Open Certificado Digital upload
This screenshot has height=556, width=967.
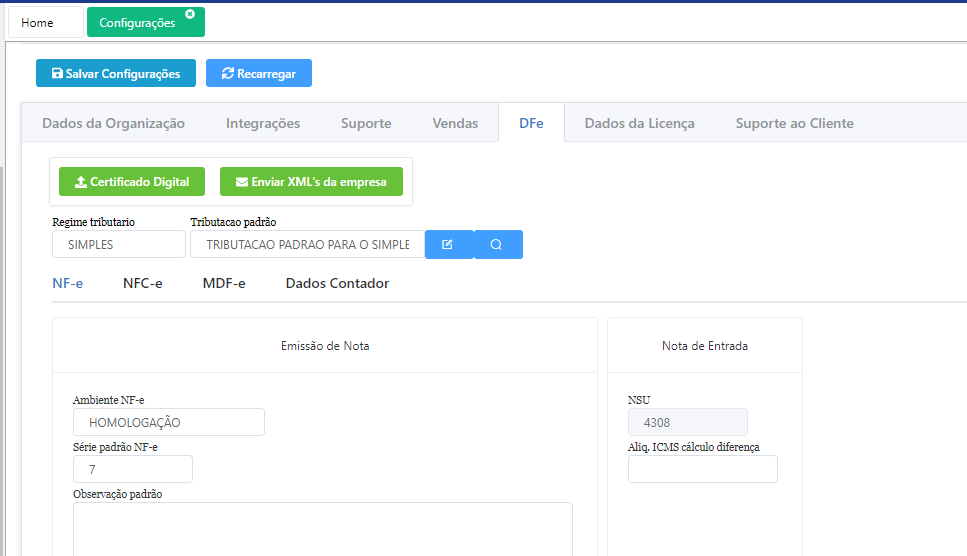[132, 182]
